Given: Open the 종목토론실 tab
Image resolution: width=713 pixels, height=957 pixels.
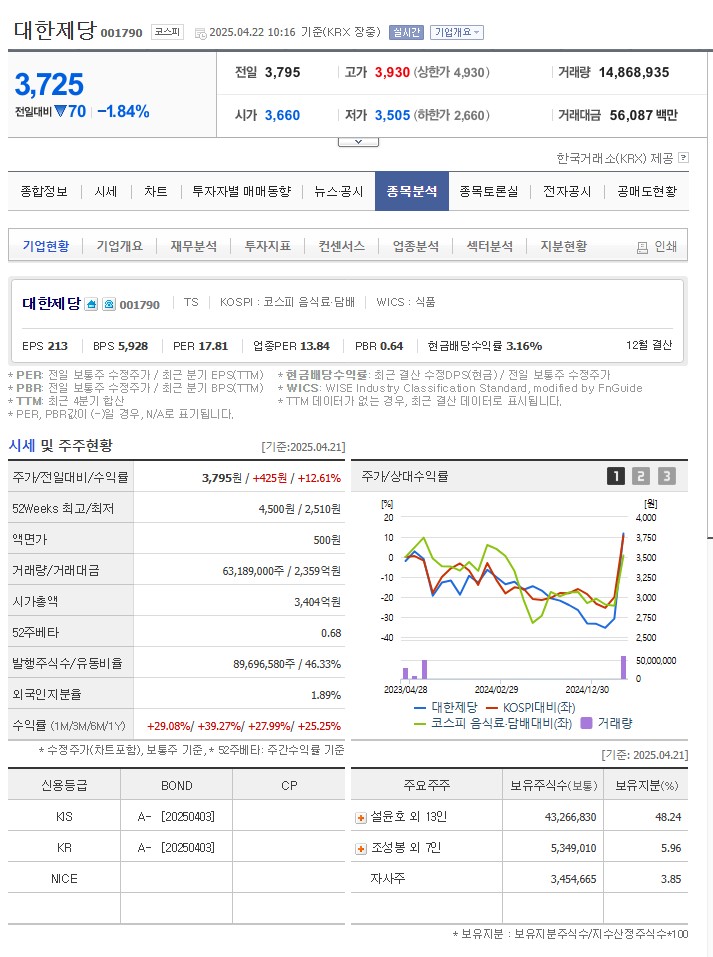Looking at the screenshot, I should (488, 192).
